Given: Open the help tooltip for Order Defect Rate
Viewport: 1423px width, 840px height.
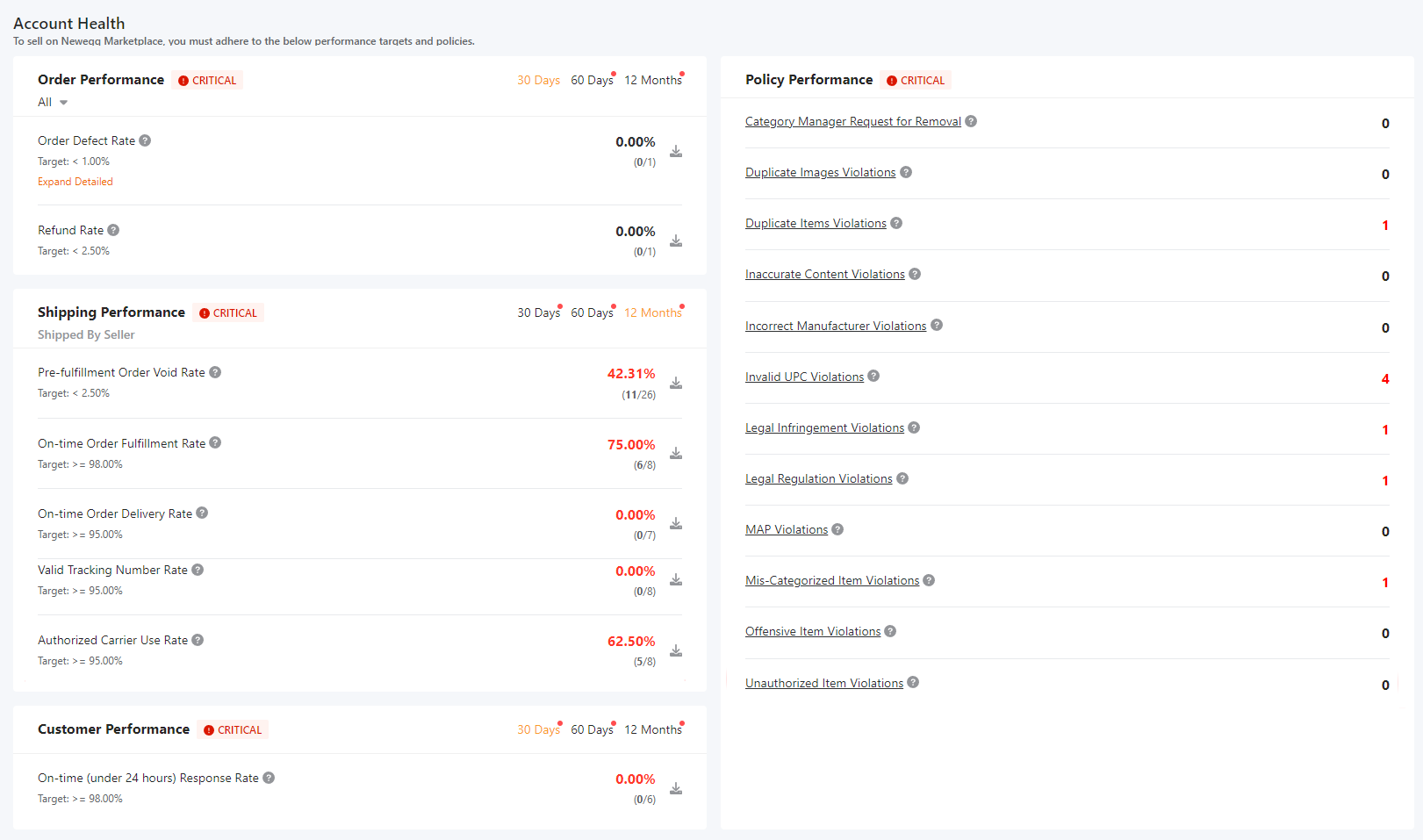Looking at the screenshot, I should click(145, 140).
